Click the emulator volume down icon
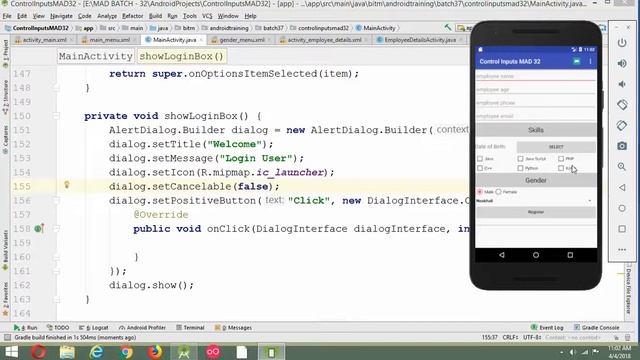The width and height of the screenshot is (640, 360). point(622,84)
